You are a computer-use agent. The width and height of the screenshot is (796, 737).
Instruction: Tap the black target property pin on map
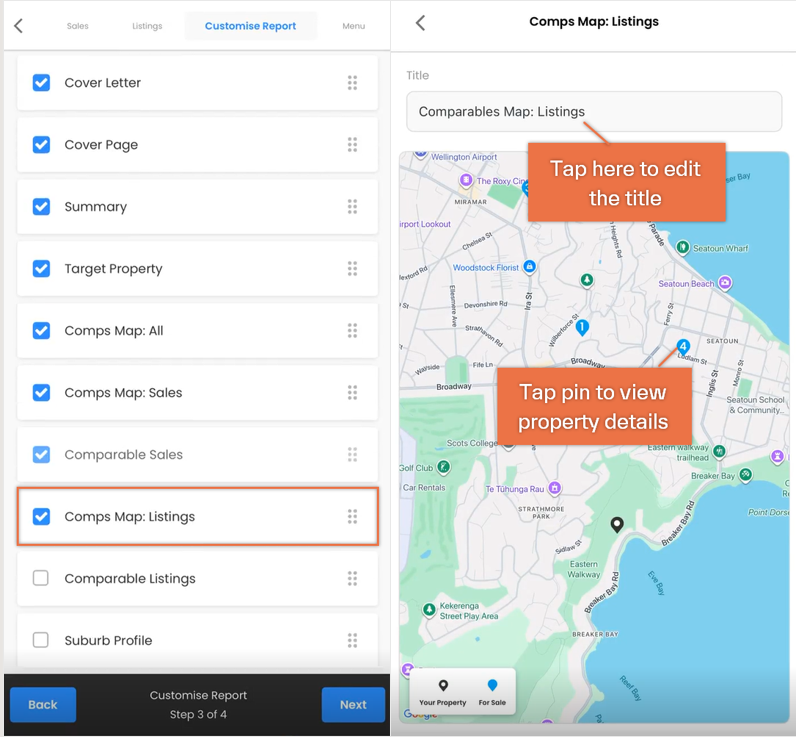(x=617, y=524)
